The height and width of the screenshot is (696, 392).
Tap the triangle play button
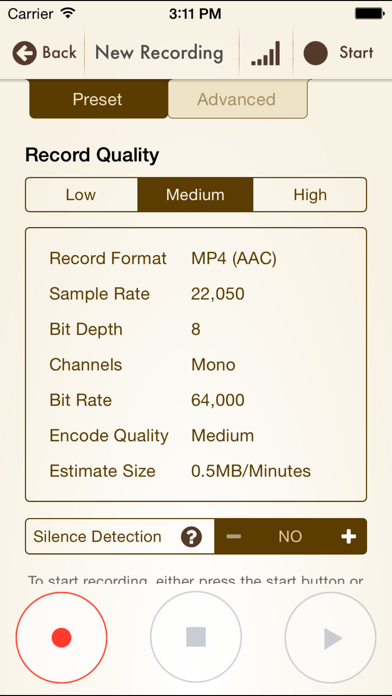(330, 637)
